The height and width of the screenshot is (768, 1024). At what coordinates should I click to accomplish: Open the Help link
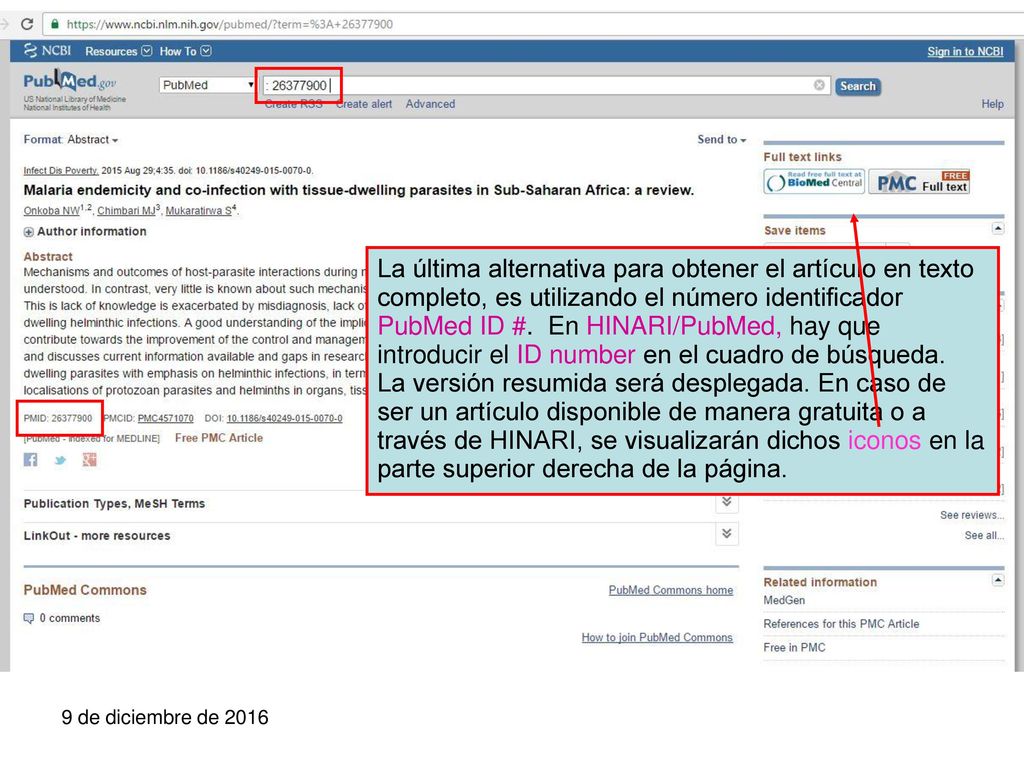(x=991, y=104)
